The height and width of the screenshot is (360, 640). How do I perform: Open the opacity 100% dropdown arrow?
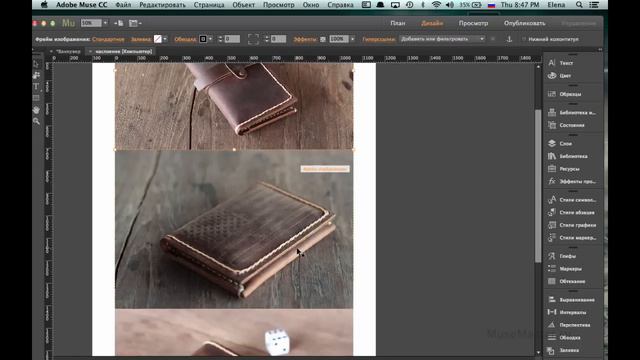click(x=353, y=39)
